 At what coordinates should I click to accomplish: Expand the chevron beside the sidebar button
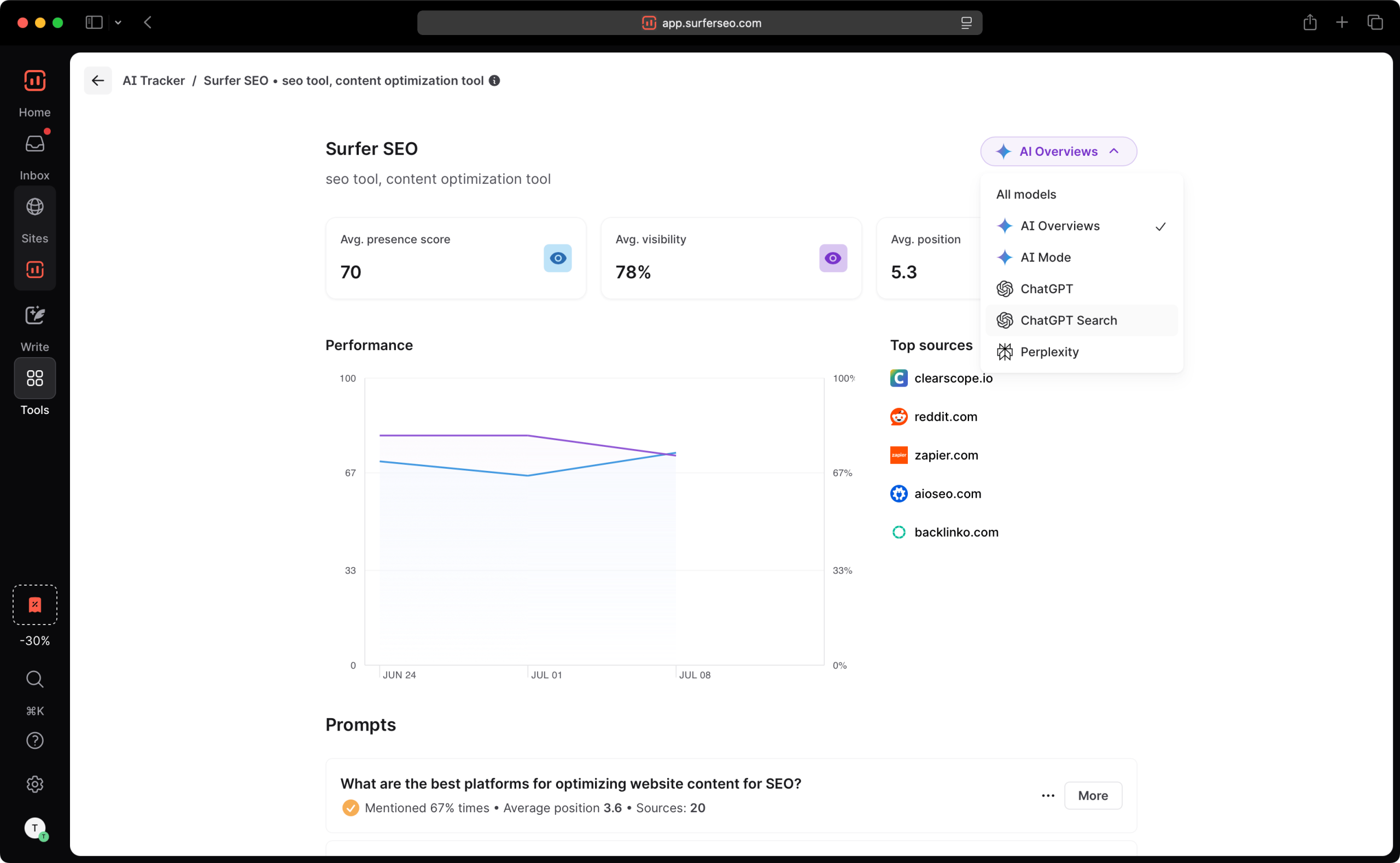click(118, 22)
